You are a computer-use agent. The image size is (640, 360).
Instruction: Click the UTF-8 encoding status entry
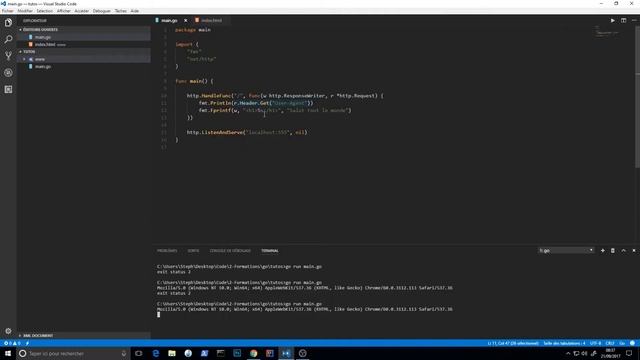point(596,343)
